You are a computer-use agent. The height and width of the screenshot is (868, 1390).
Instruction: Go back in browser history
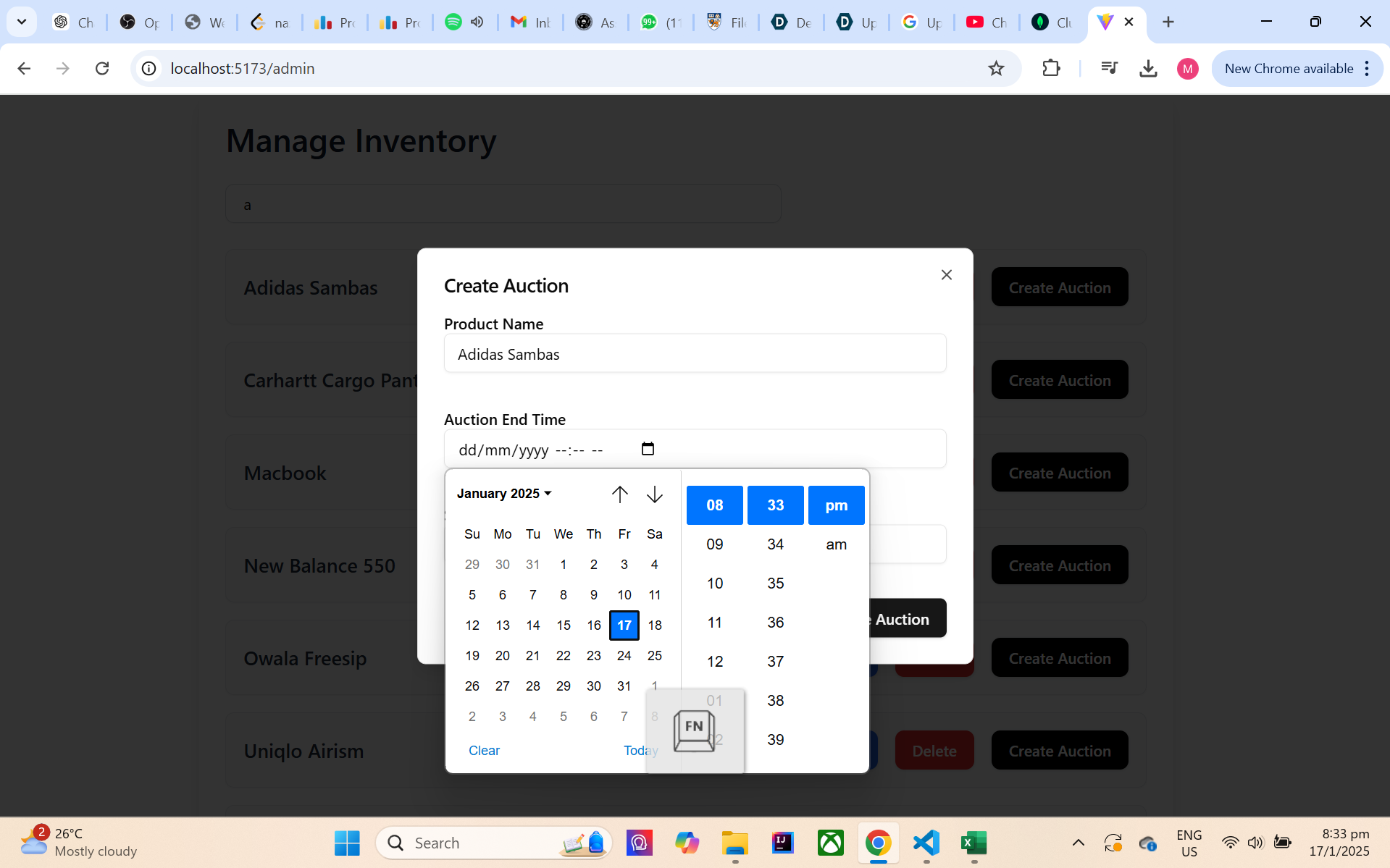(x=24, y=69)
